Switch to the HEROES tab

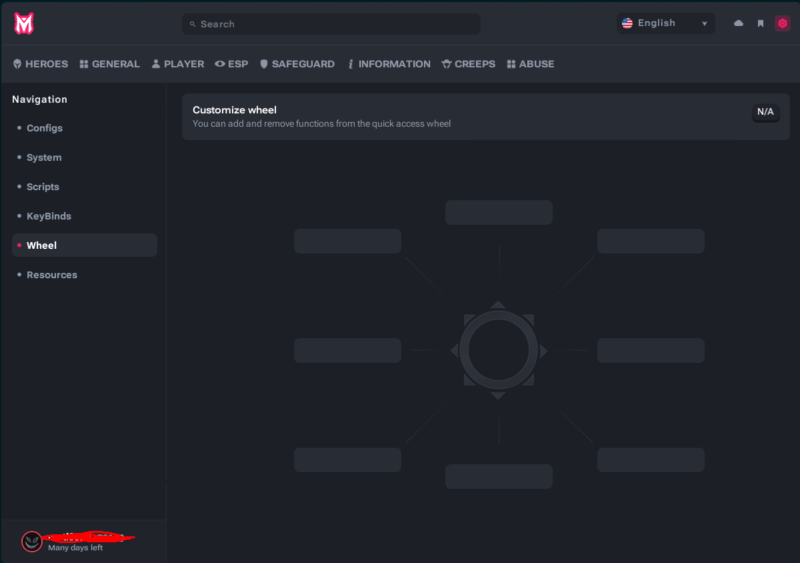click(x=40, y=64)
